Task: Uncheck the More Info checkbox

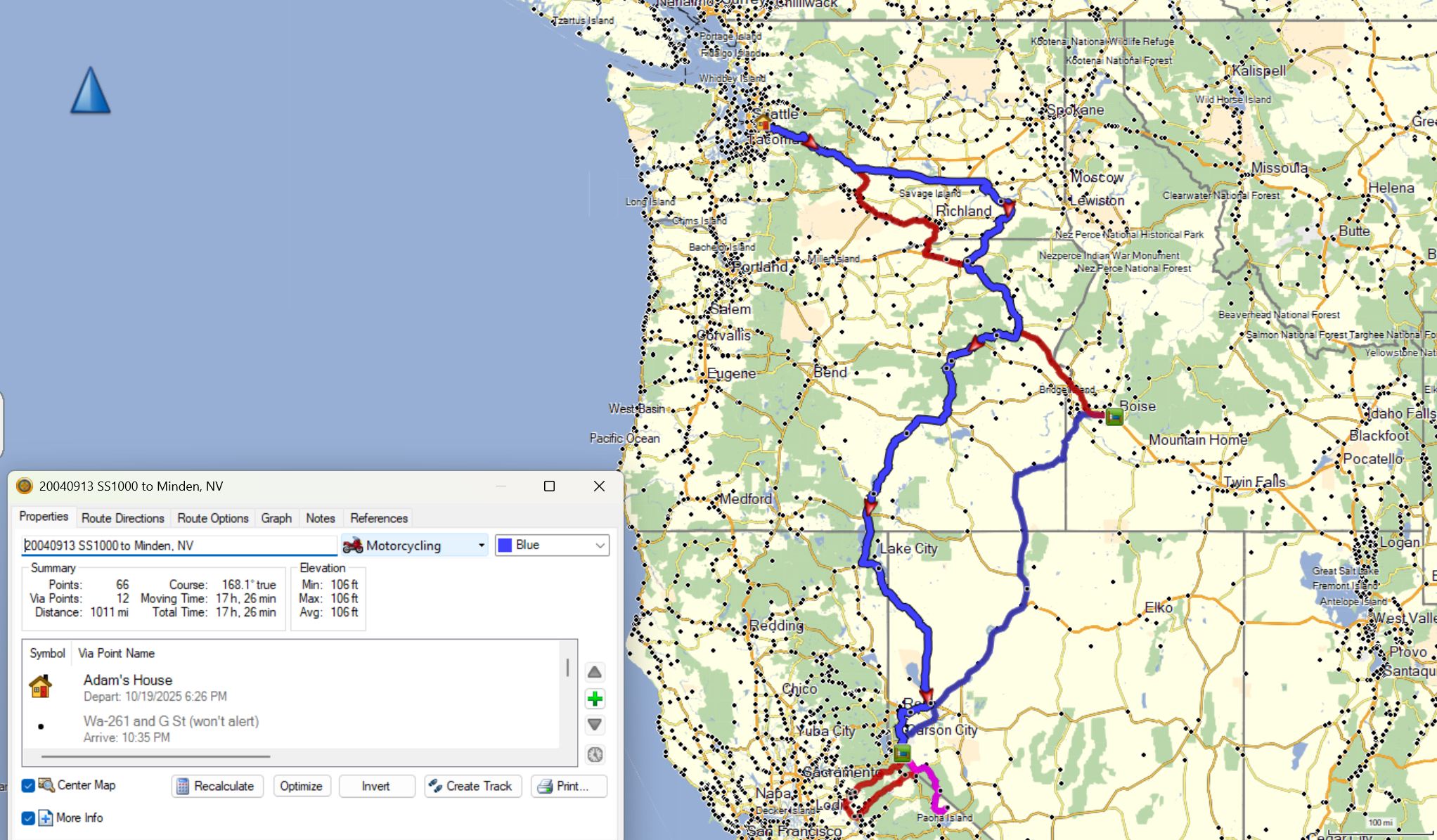Action: [x=28, y=818]
